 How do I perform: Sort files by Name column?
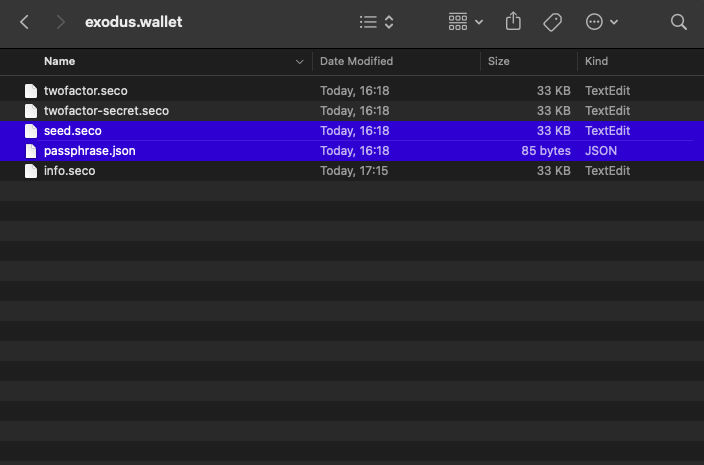[x=60, y=61]
